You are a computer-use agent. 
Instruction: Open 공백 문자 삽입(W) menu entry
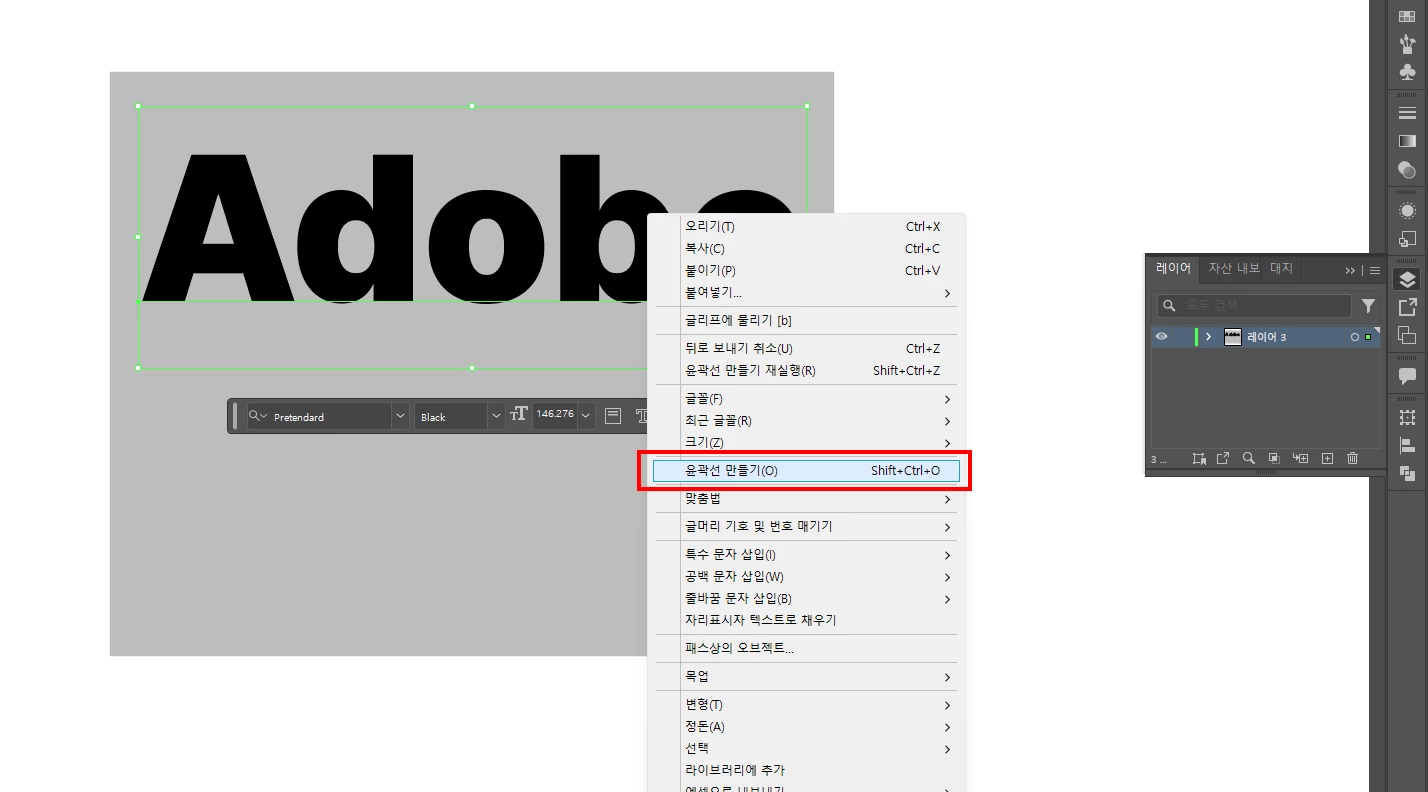[806, 576]
